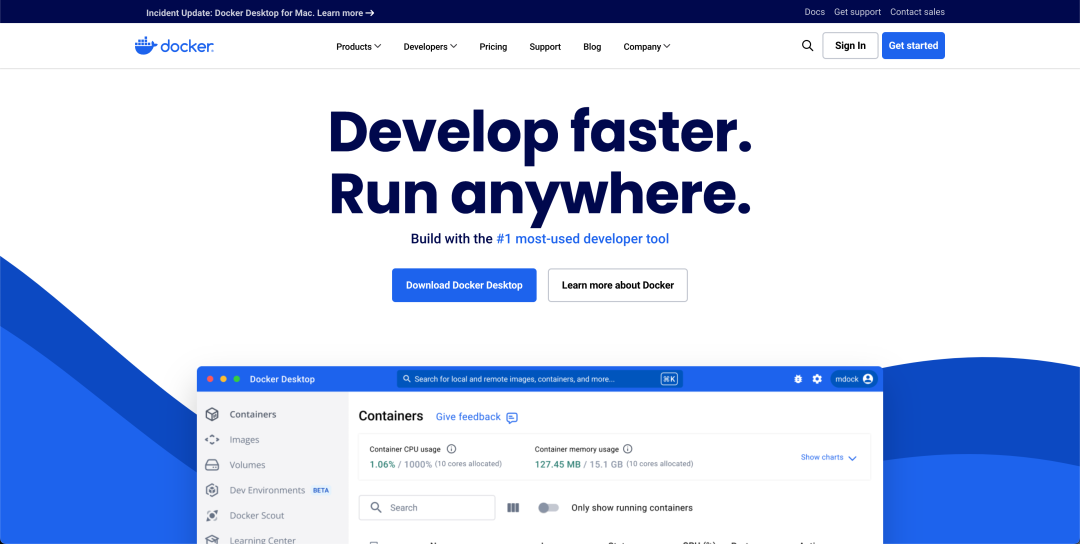Expand the Developers dropdown menu
Image resolution: width=1080 pixels, height=544 pixels.
pyautogui.click(x=430, y=47)
